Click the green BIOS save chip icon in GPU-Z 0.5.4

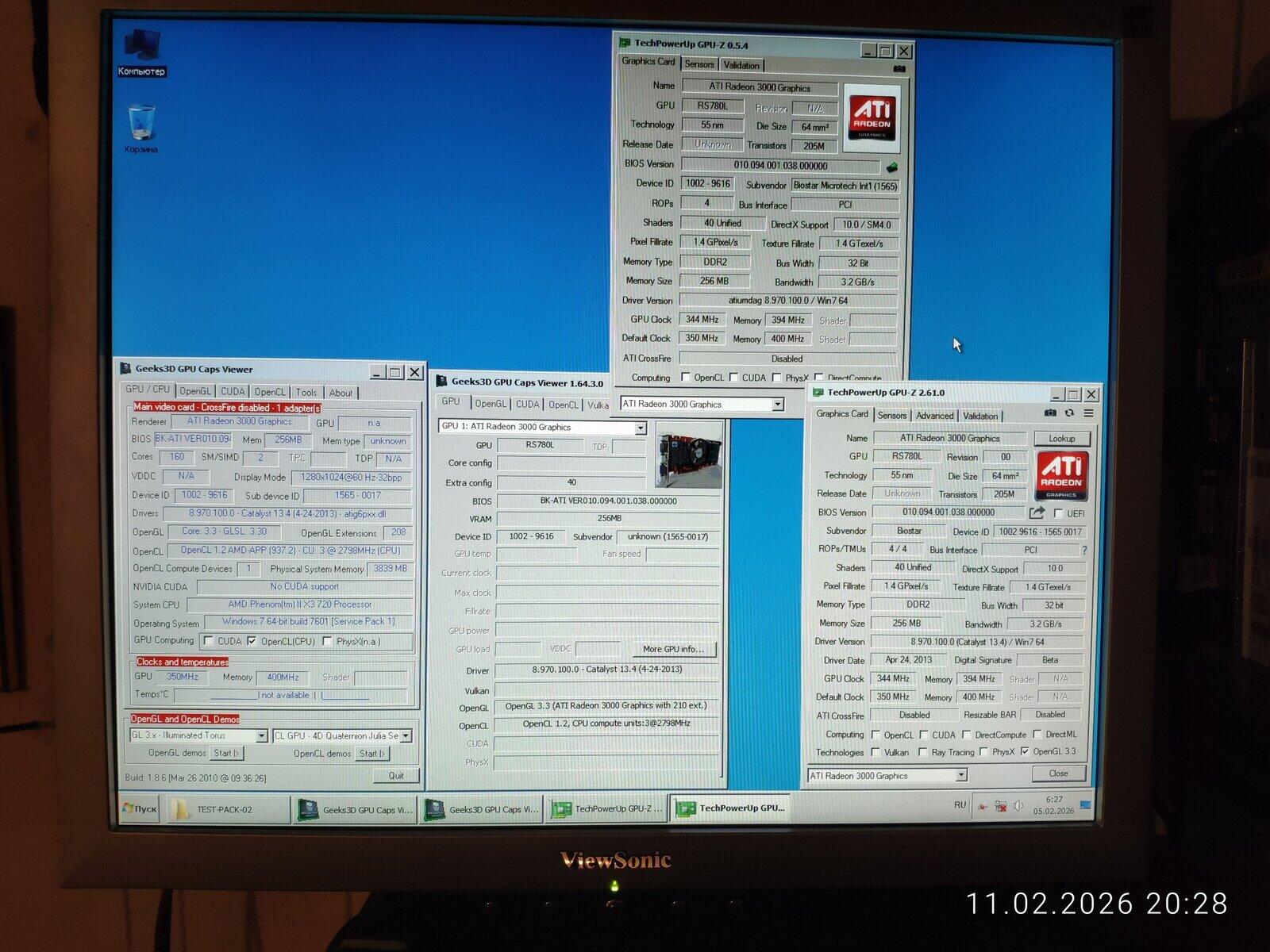(x=891, y=167)
